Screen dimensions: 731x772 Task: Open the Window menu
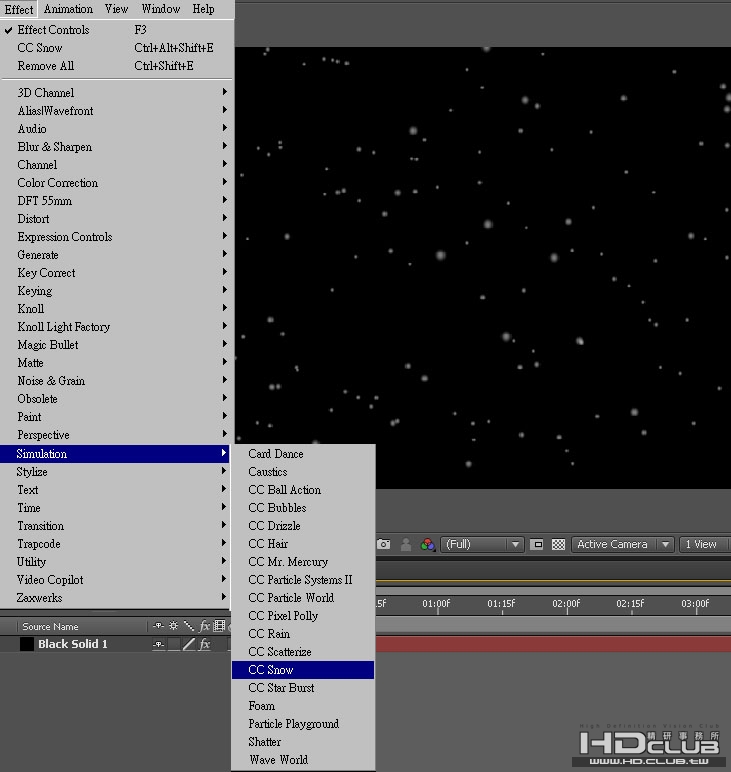pos(160,9)
